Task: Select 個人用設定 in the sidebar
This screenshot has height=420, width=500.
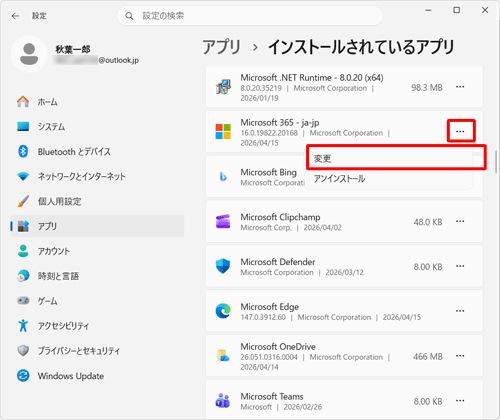Action: [x=97, y=201]
